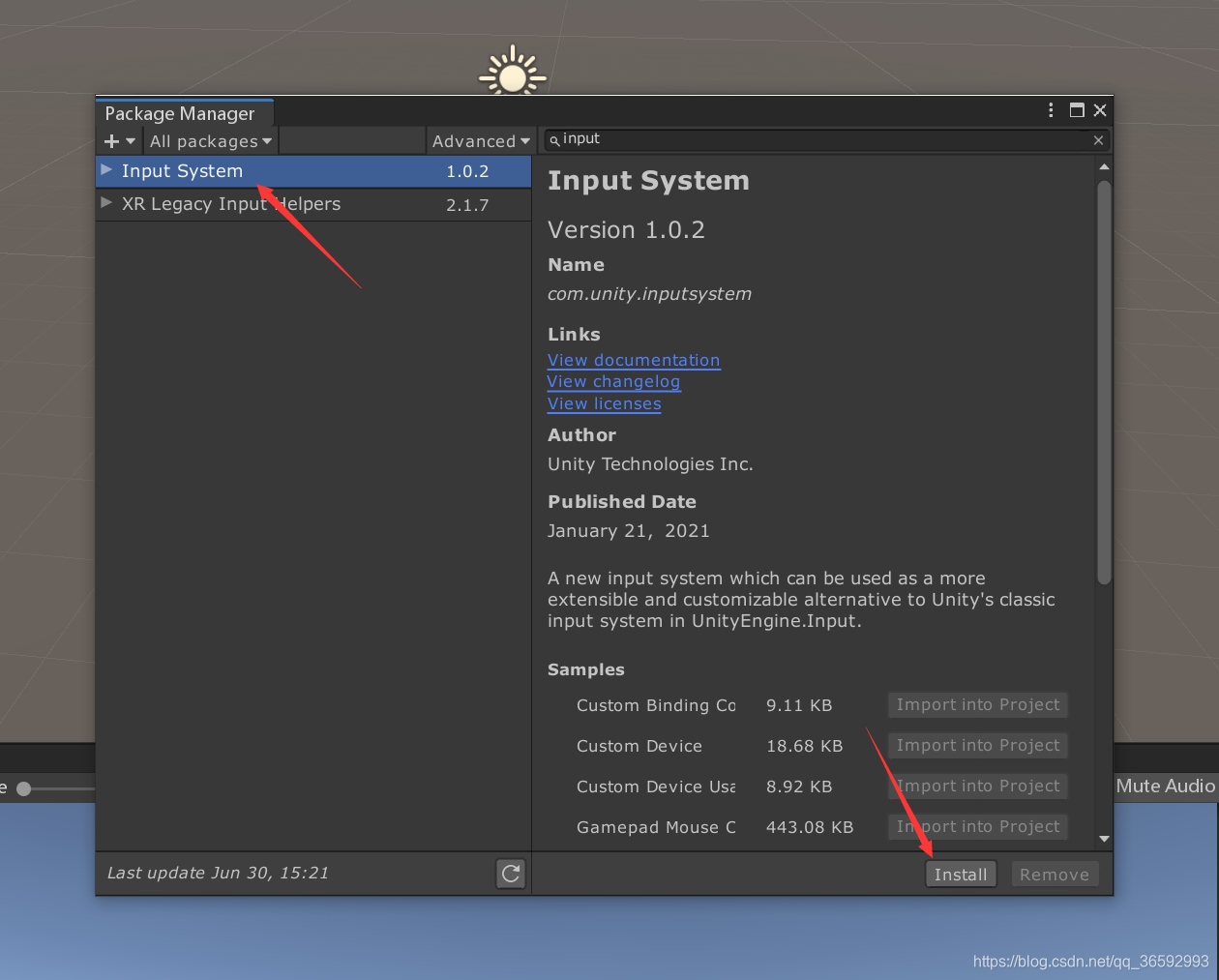Click the scale slider handle in Game view
This screenshot has height=980, width=1219.
(x=24, y=789)
